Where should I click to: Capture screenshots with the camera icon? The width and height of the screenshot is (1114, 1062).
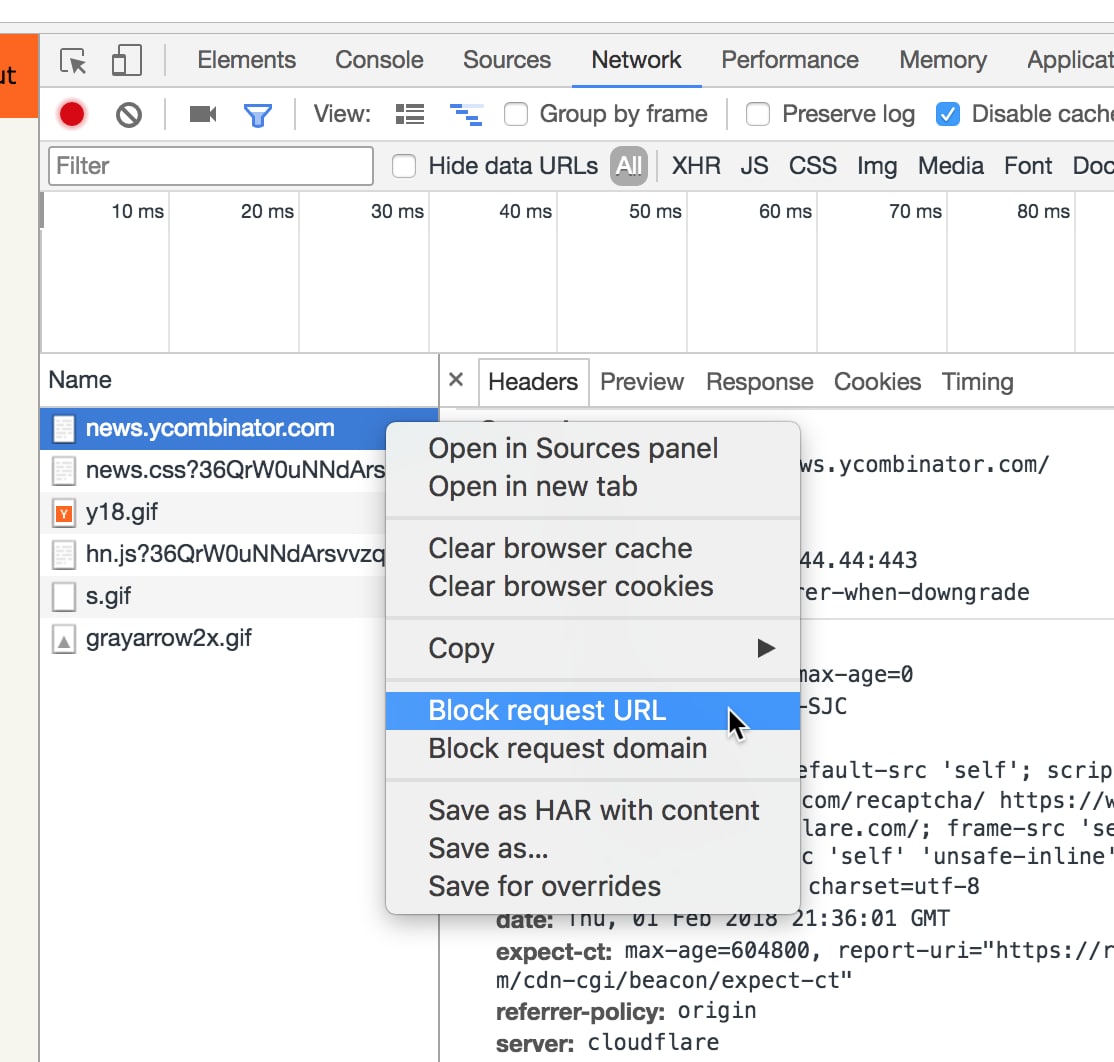[x=203, y=114]
